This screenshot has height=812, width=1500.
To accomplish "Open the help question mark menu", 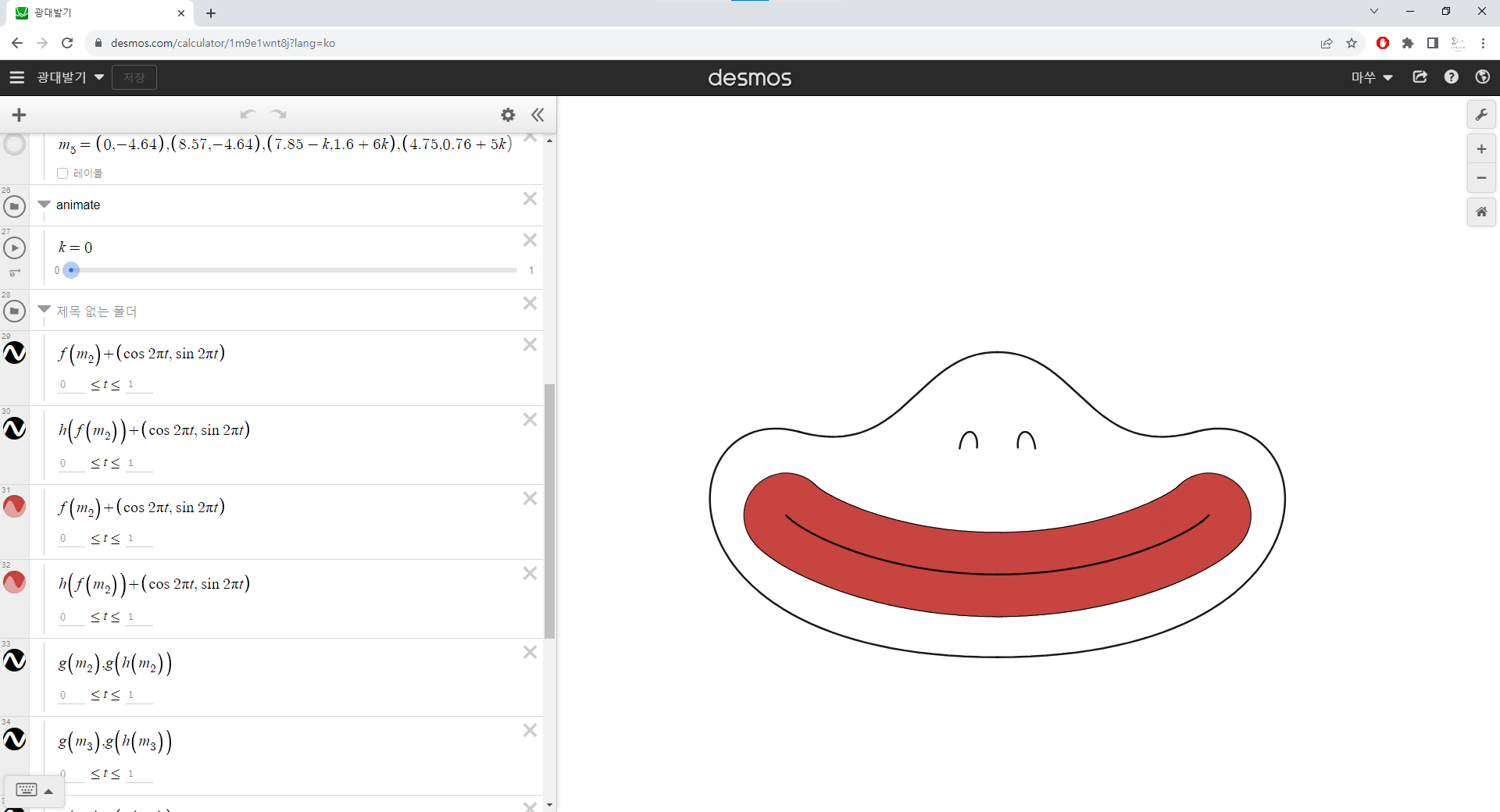I will coord(1451,77).
